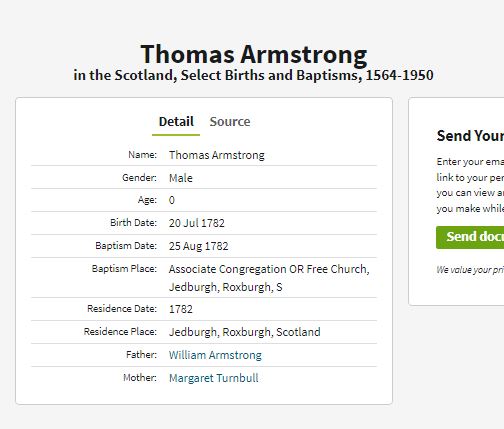The height and width of the screenshot is (429, 504).
Task: Click the Enter your email description text
Action: coord(470,185)
